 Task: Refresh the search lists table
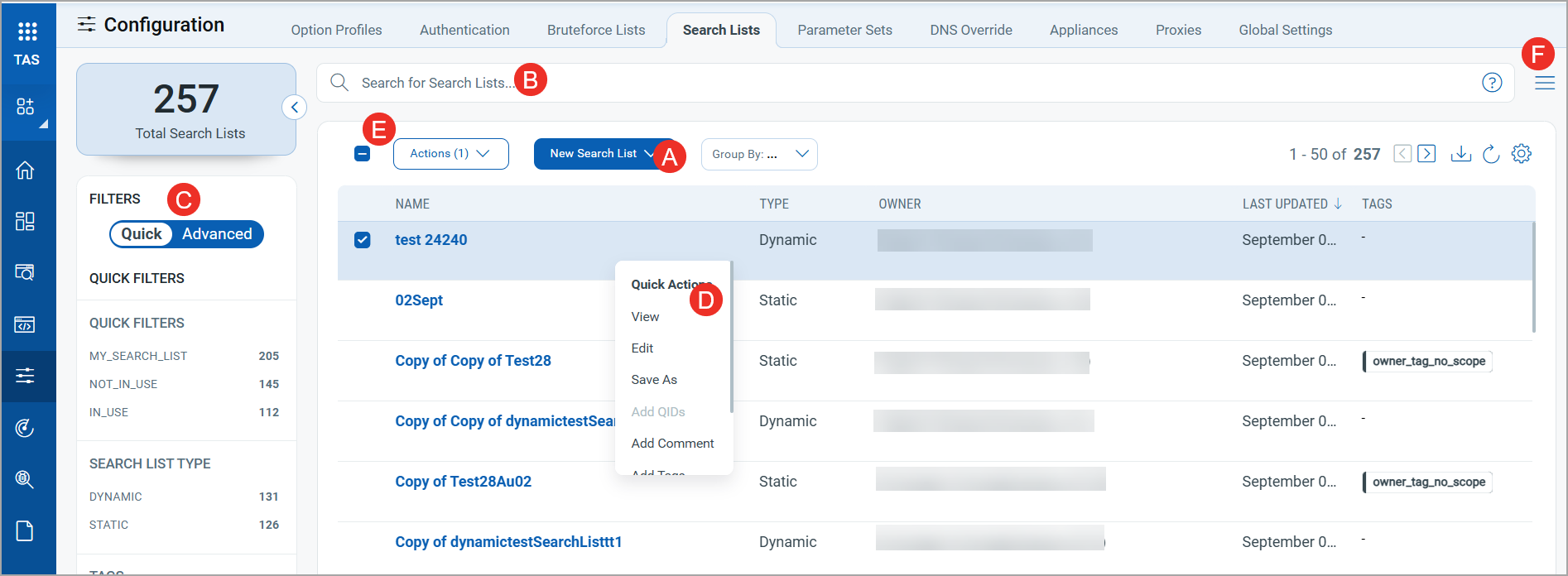[x=1491, y=154]
